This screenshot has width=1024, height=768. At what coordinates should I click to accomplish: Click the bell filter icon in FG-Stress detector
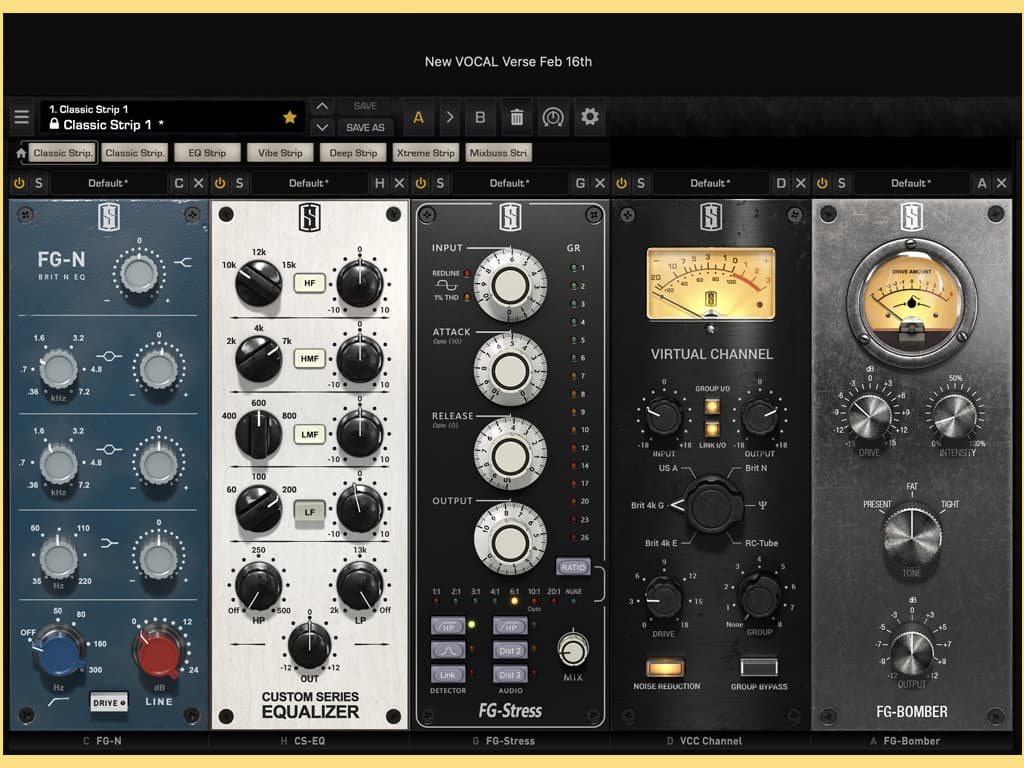point(448,650)
